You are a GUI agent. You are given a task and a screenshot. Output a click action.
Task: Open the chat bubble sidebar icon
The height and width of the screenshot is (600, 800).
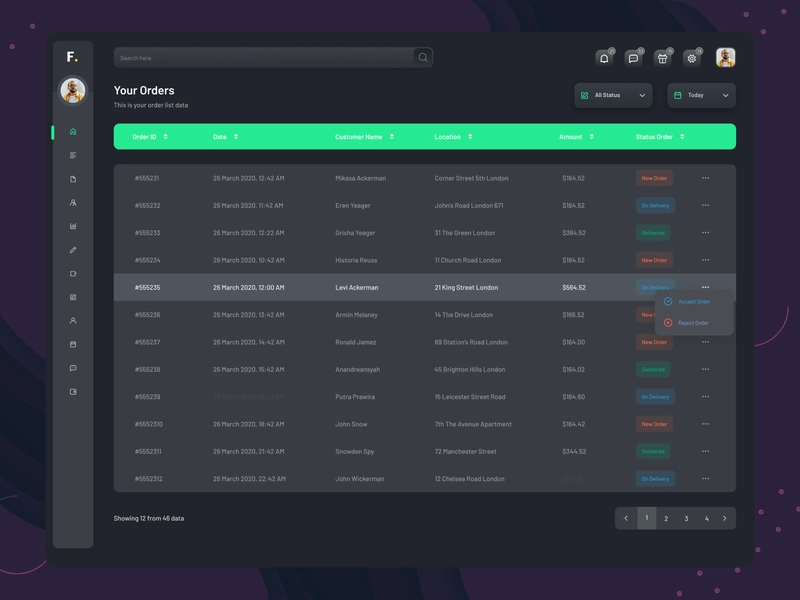[73, 368]
